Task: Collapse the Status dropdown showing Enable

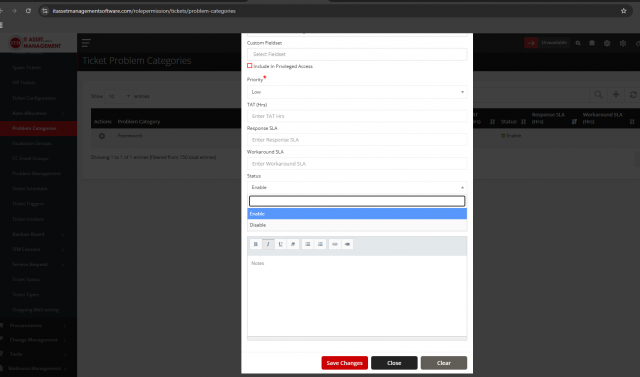Action: pos(357,187)
